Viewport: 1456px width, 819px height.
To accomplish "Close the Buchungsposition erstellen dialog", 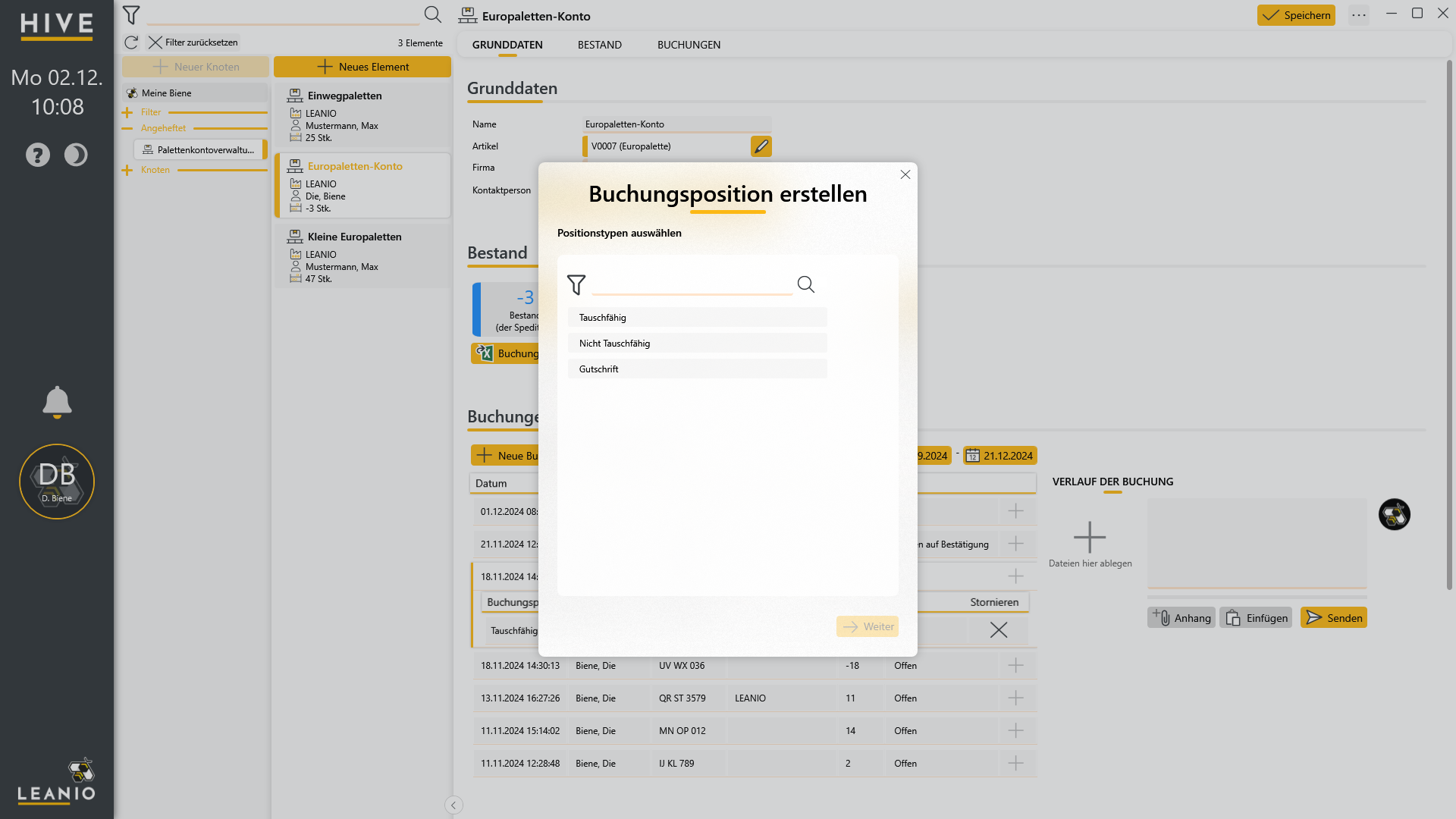I will pyautogui.click(x=905, y=174).
